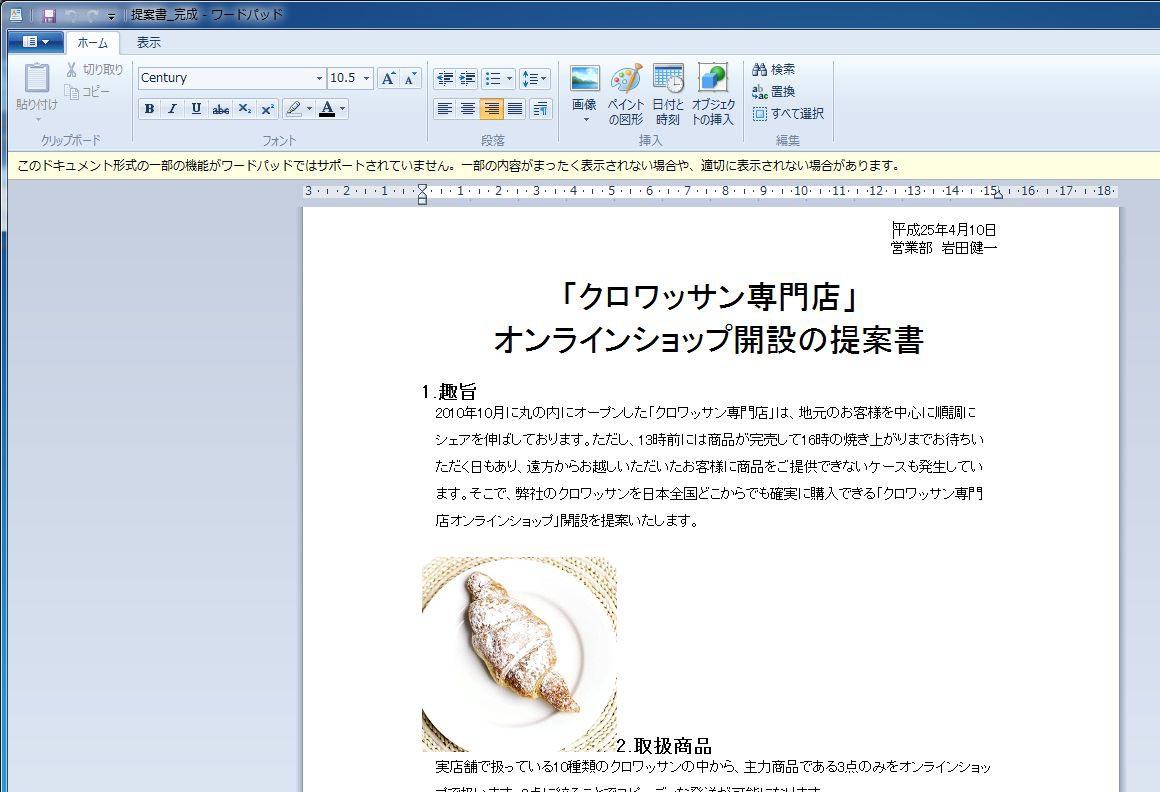The width and height of the screenshot is (1160, 792).
Task: Click the heading 2.取扱商品
Action: point(664,745)
